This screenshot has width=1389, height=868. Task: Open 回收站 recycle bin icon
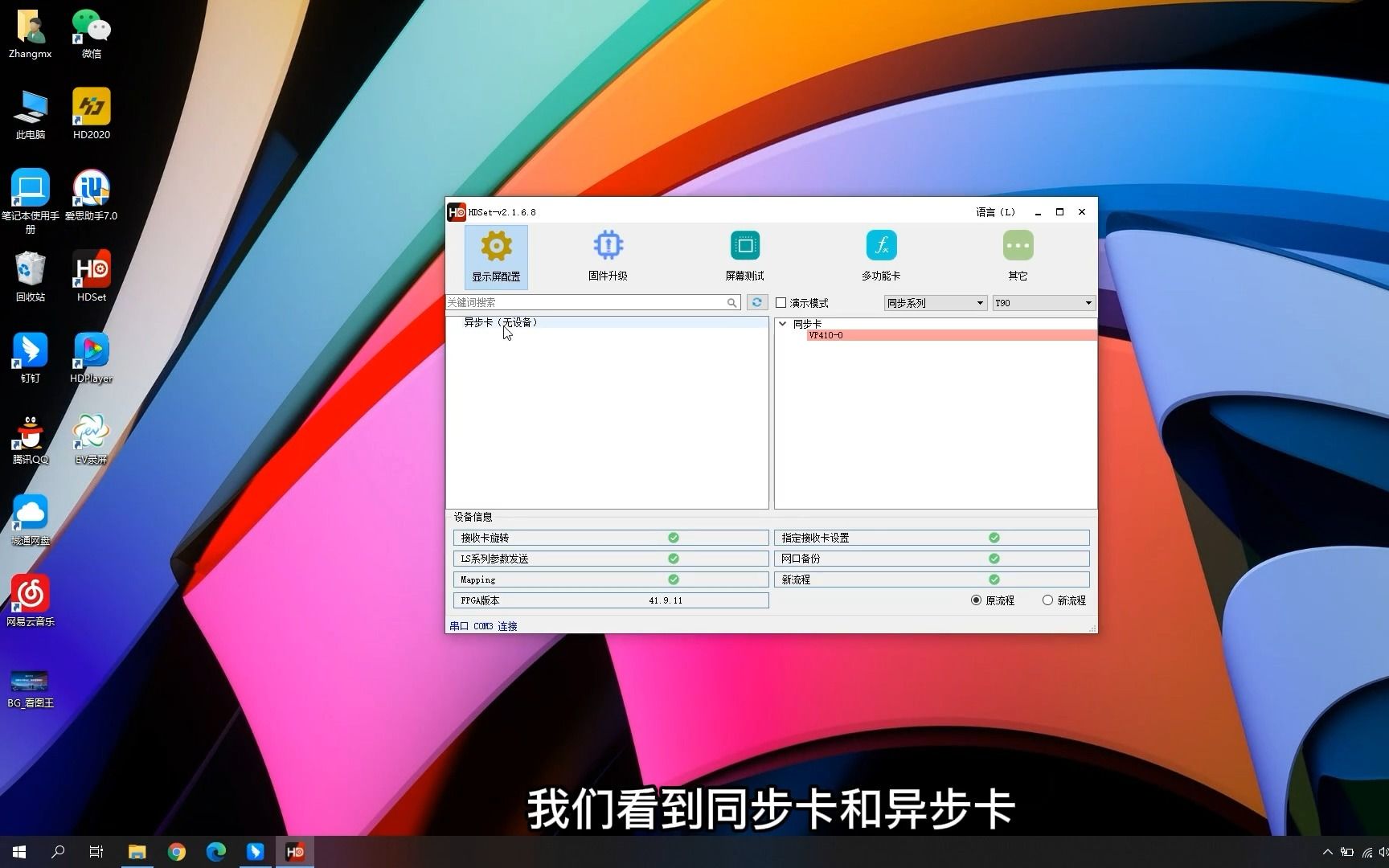[x=31, y=276]
